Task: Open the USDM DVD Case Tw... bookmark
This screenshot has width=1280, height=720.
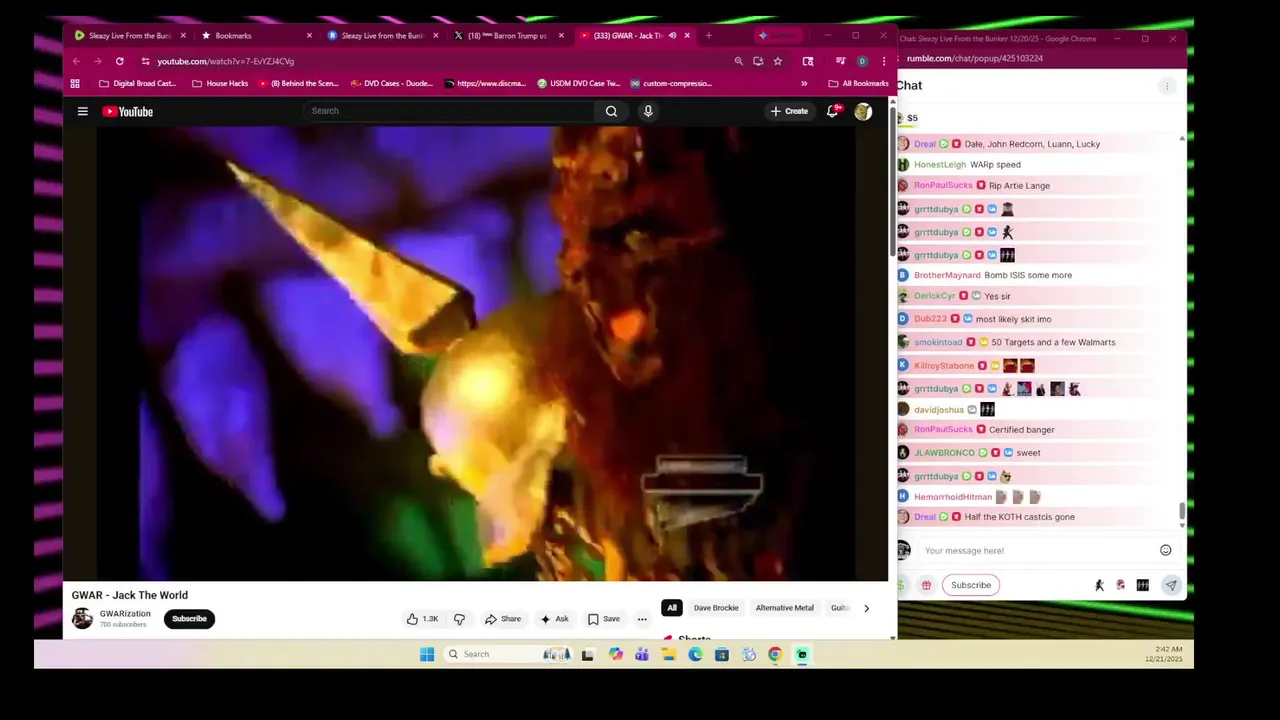Action: click(x=578, y=83)
